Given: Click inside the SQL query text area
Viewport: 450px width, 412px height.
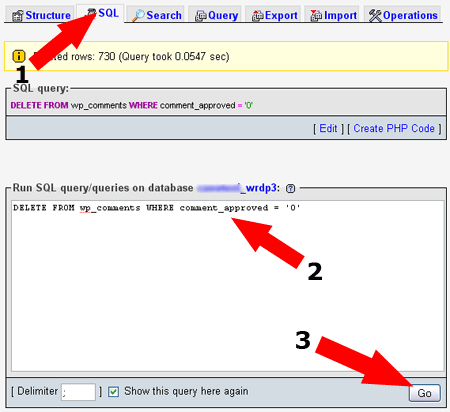Looking at the screenshot, I should 228,286.
